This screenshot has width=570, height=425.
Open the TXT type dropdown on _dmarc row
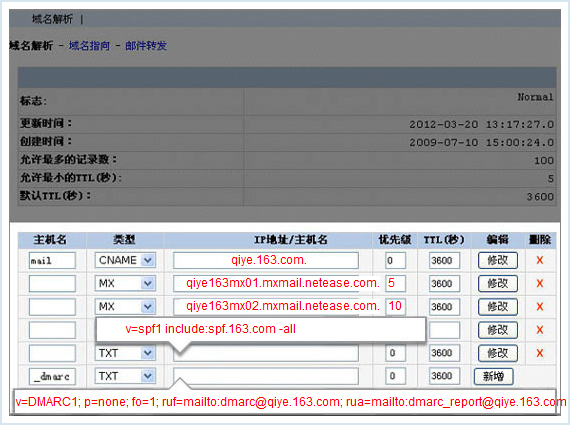click(148, 376)
